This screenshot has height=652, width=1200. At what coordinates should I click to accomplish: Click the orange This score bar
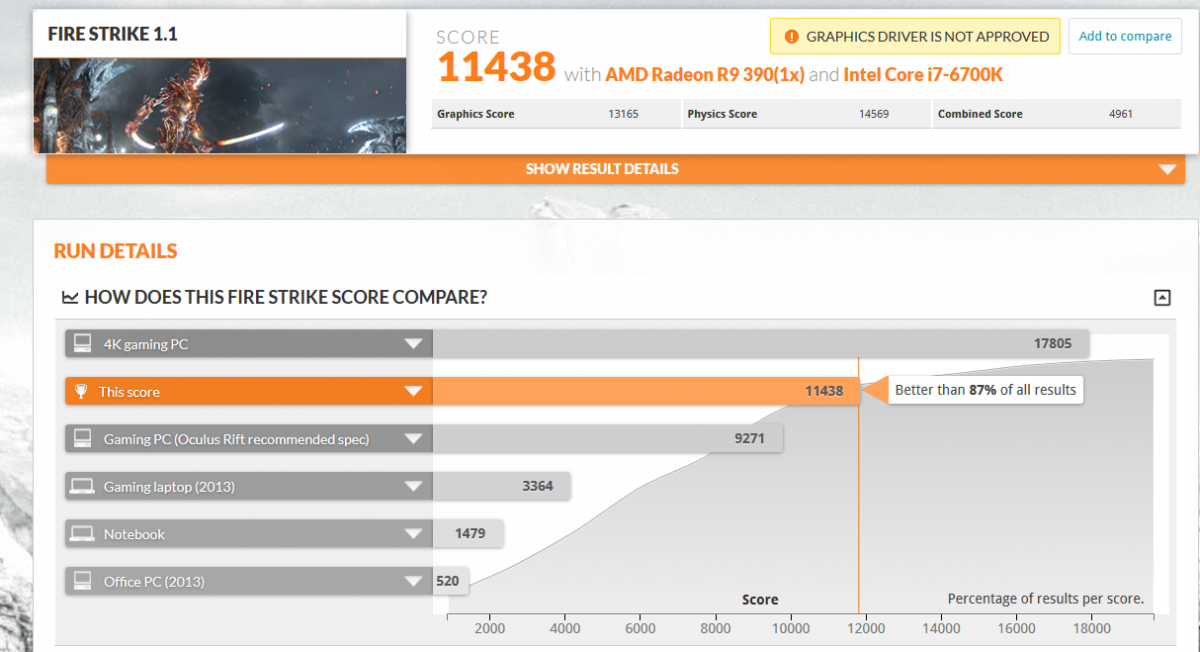pyautogui.click(x=646, y=392)
